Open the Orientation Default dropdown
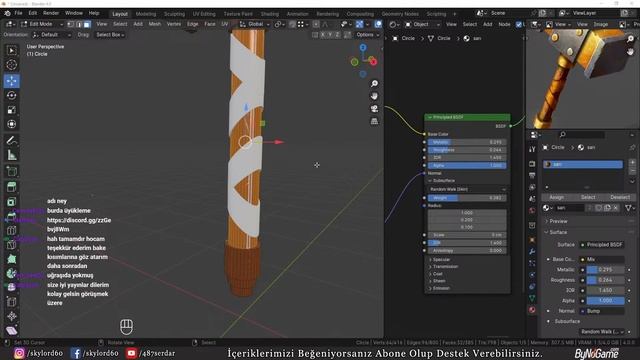 [x=51, y=35]
